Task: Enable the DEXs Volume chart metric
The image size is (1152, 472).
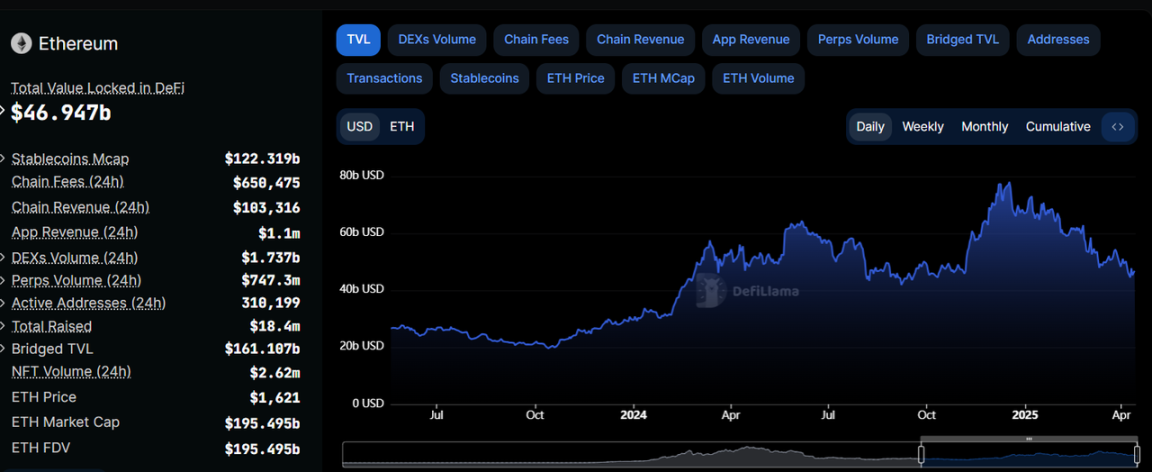Action: [x=437, y=40]
